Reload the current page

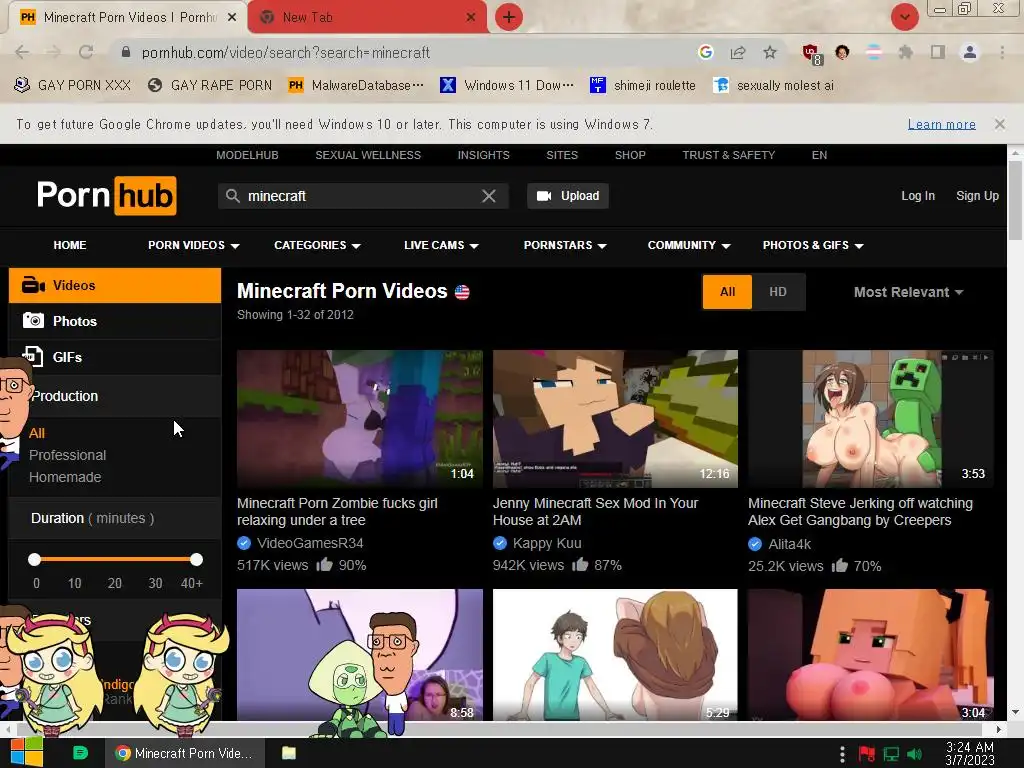pos(86,52)
